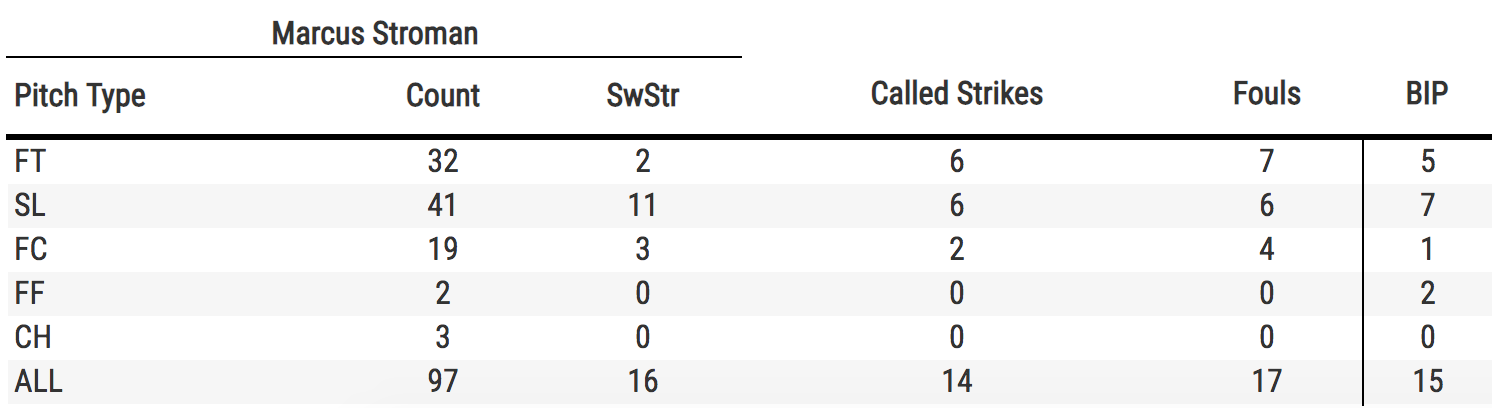Click the ALL Called Strikes value 14
This screenshot has width=1492, height=408.
point(957,381)
